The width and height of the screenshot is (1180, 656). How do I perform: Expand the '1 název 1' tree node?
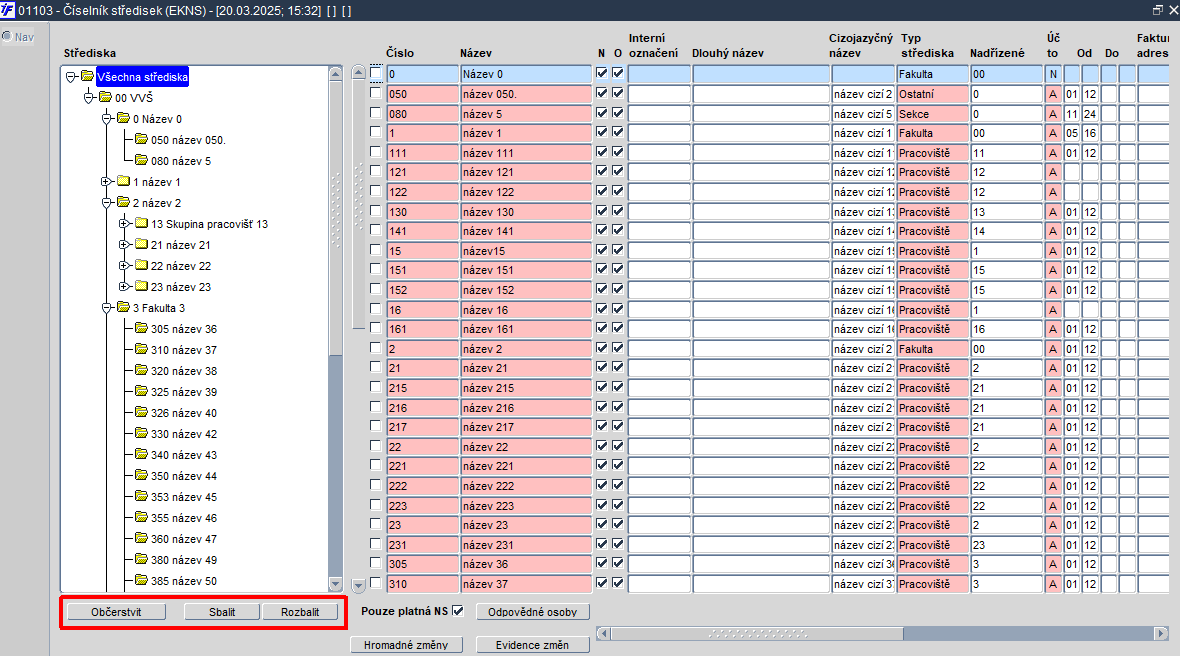click(x=106, y=182)
